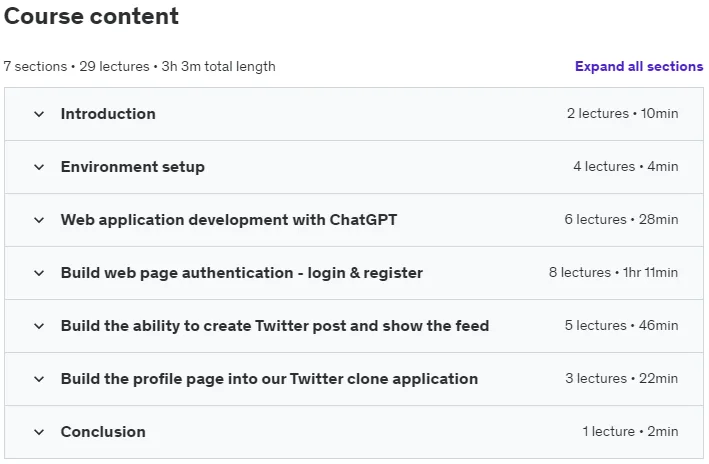Screen dimensions: 709x464
Task: Click the '5 lectures • 46min' label
Action: (x=621, y=325)
